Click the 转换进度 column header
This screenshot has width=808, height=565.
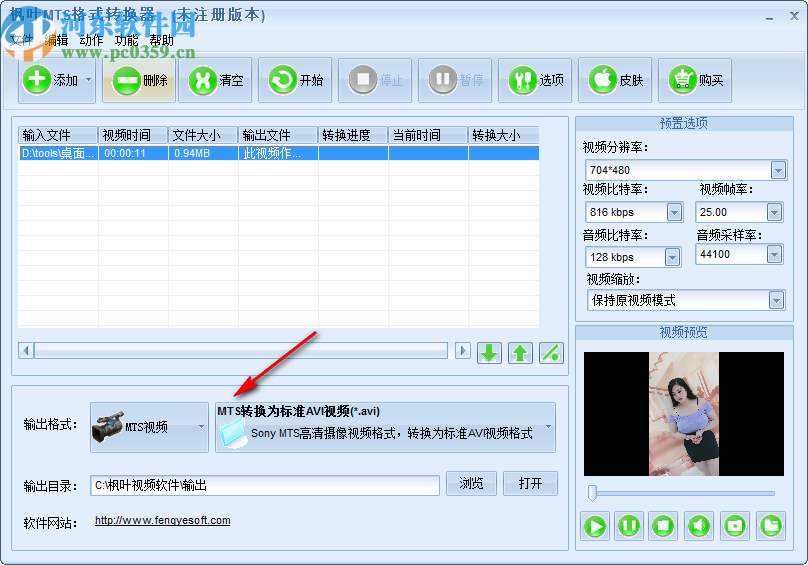pos(354,135)
